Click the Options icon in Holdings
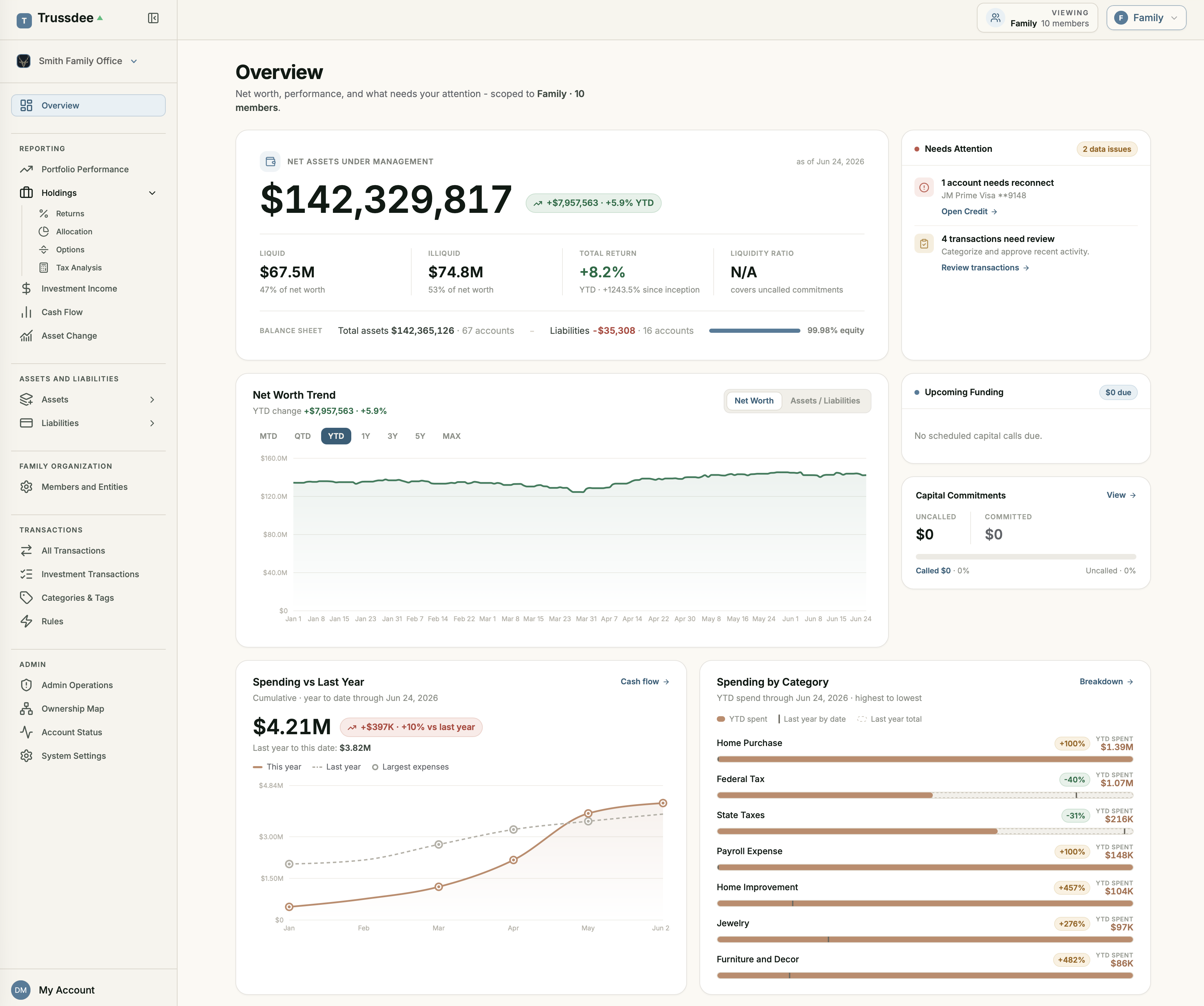The height and width of the screenshot is (1006, 1204). pos(44,249)
